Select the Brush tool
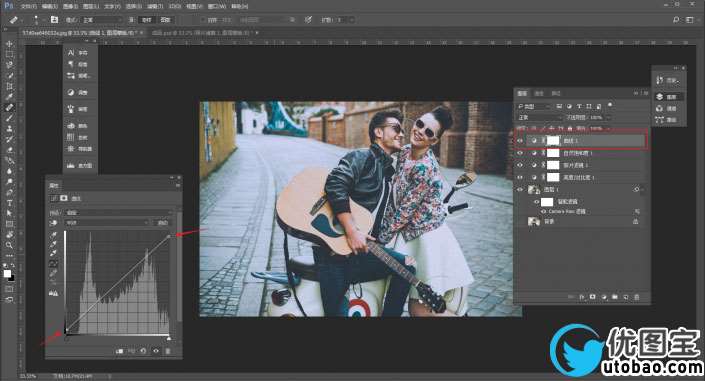Screen dimensions: 705x381 point(9,118)
